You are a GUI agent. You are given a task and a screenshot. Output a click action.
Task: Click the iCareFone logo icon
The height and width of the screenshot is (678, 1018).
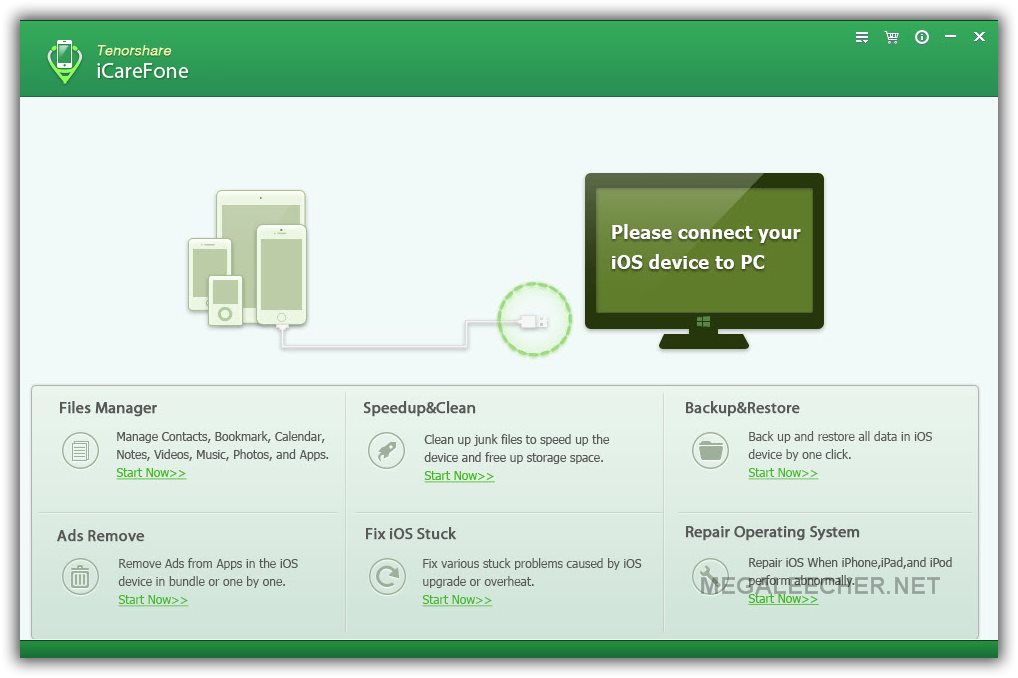[65, 60]
